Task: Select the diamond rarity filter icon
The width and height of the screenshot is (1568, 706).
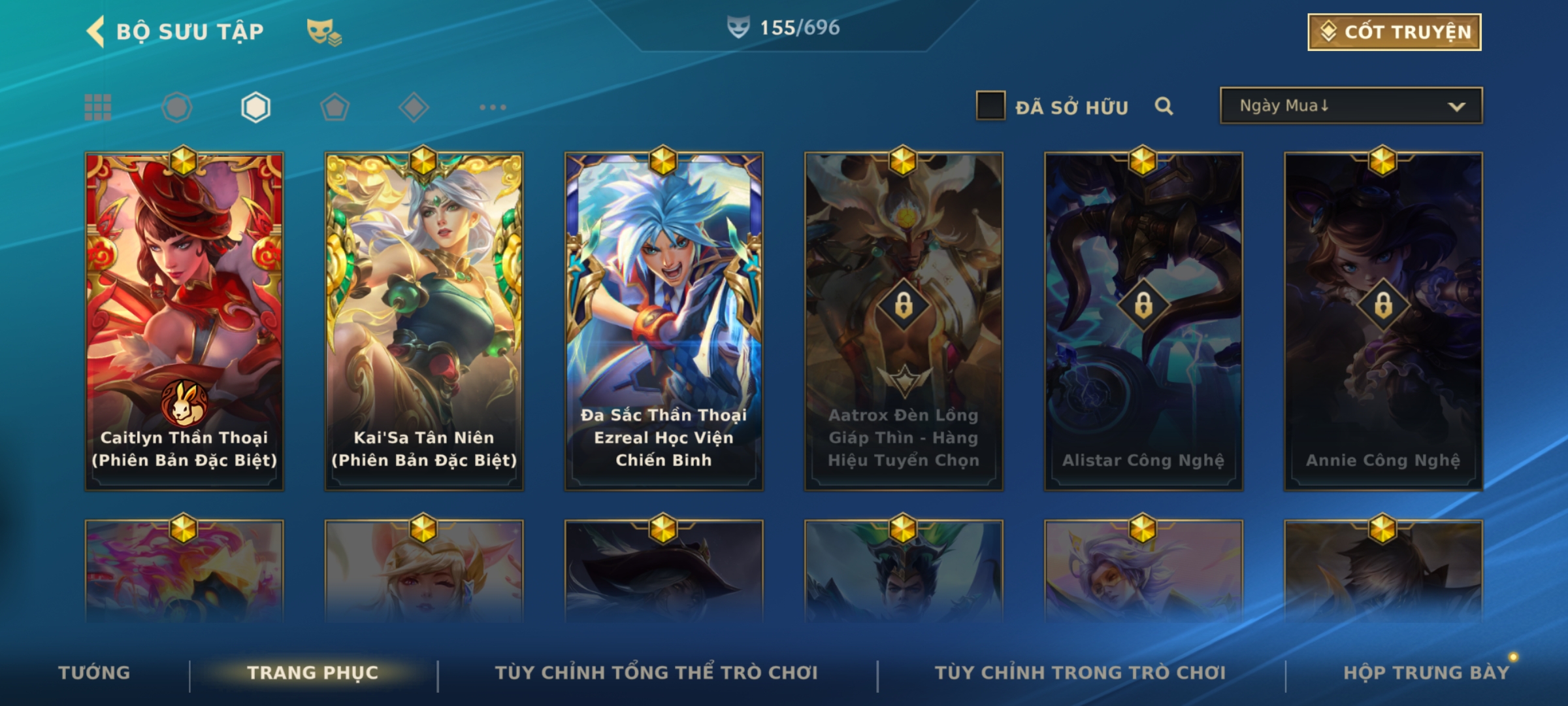Action: click(414, 107)
